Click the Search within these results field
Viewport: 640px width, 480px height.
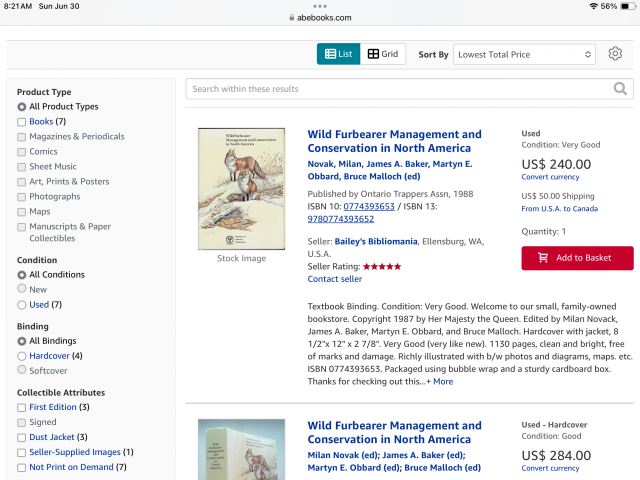[400, 89]
